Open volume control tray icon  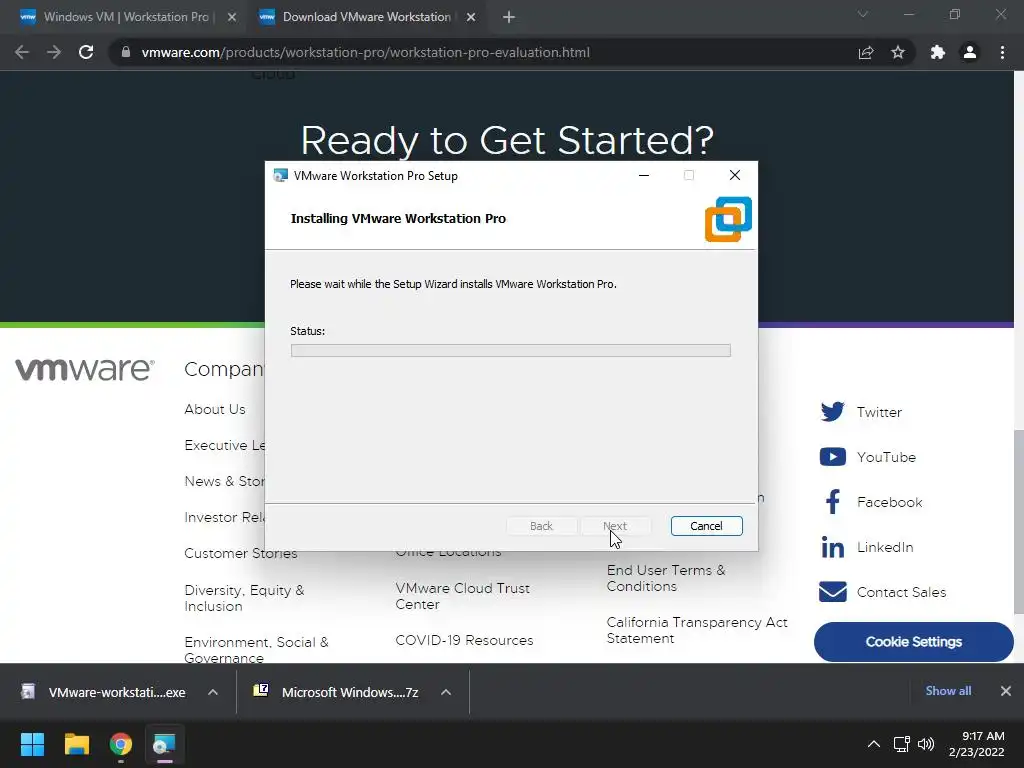click(926, 744)
